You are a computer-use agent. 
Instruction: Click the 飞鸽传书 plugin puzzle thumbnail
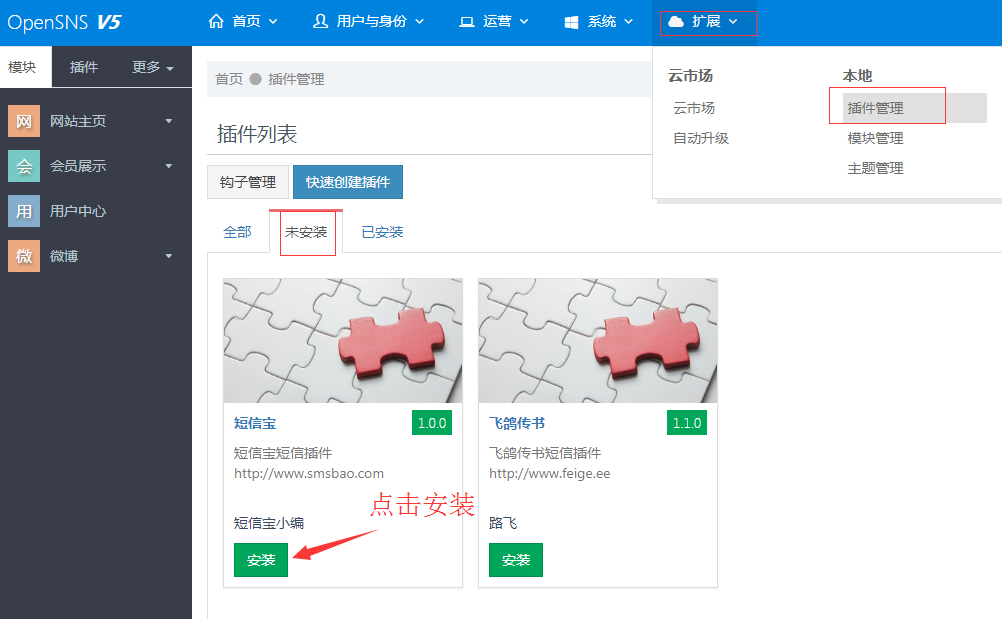click(597, 340)
